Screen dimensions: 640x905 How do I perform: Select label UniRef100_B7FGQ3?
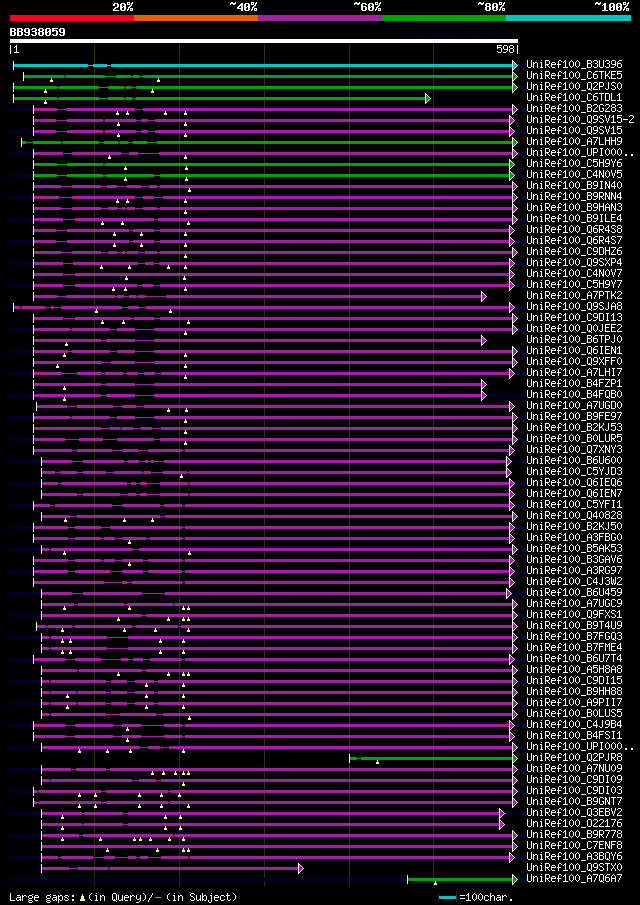click(x=572, y=637)
